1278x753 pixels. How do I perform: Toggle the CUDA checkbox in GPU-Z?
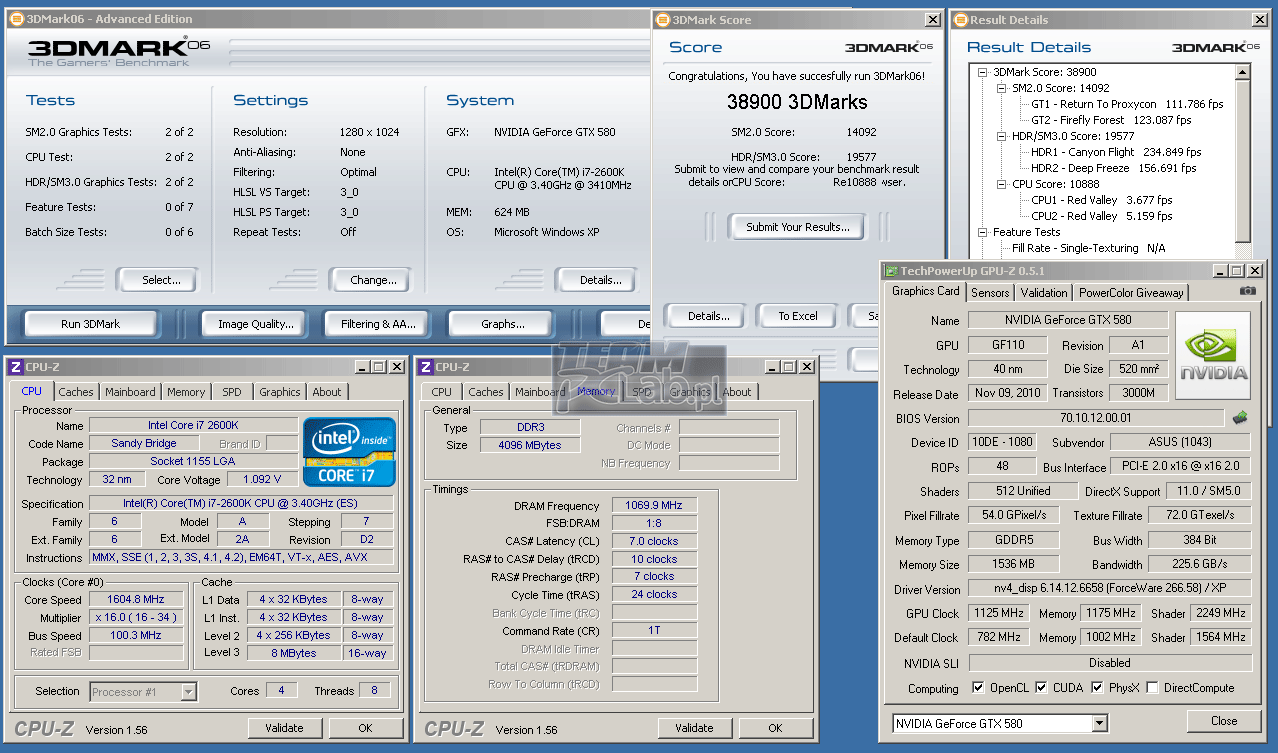[x=1041, y=688]
